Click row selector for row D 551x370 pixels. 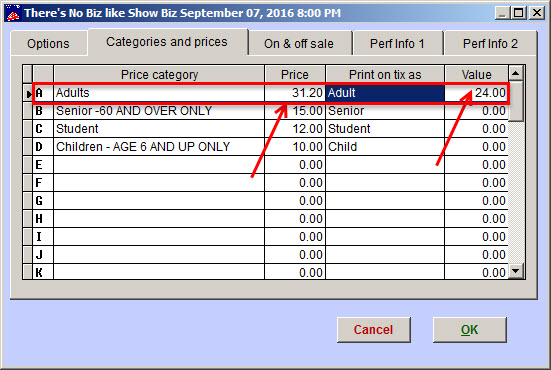[x=28, y=147]
